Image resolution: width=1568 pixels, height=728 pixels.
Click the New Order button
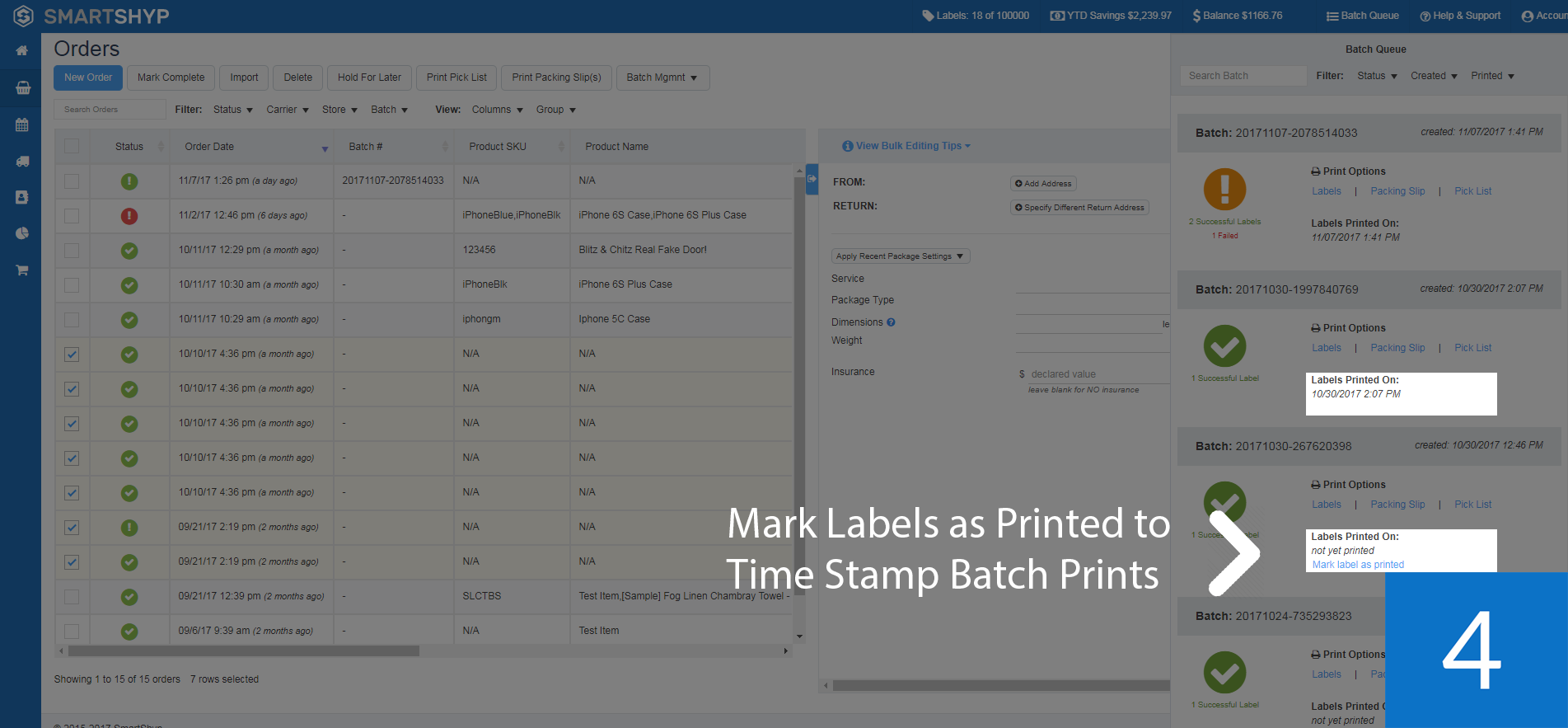88,77
